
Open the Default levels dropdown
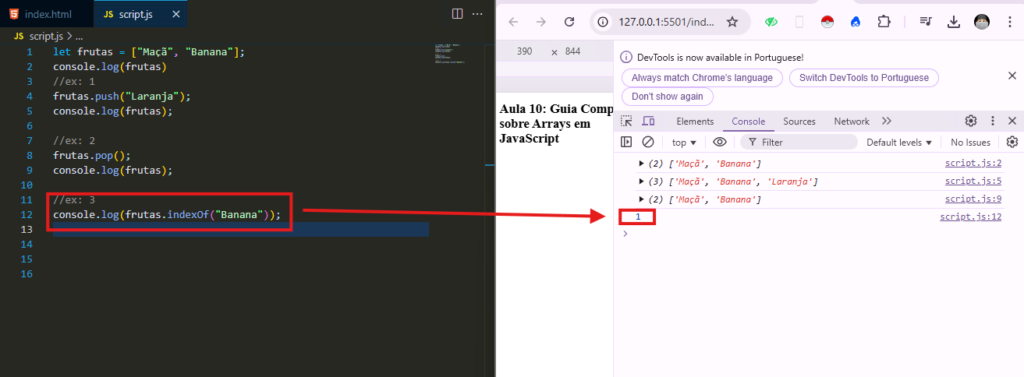[x=899, y=142]
